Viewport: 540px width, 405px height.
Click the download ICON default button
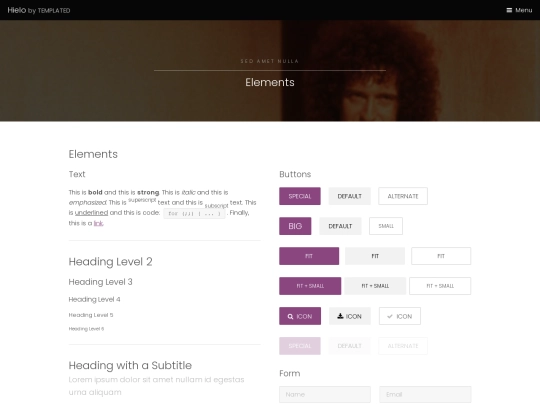pyautogui.click(x=350, y=316)
